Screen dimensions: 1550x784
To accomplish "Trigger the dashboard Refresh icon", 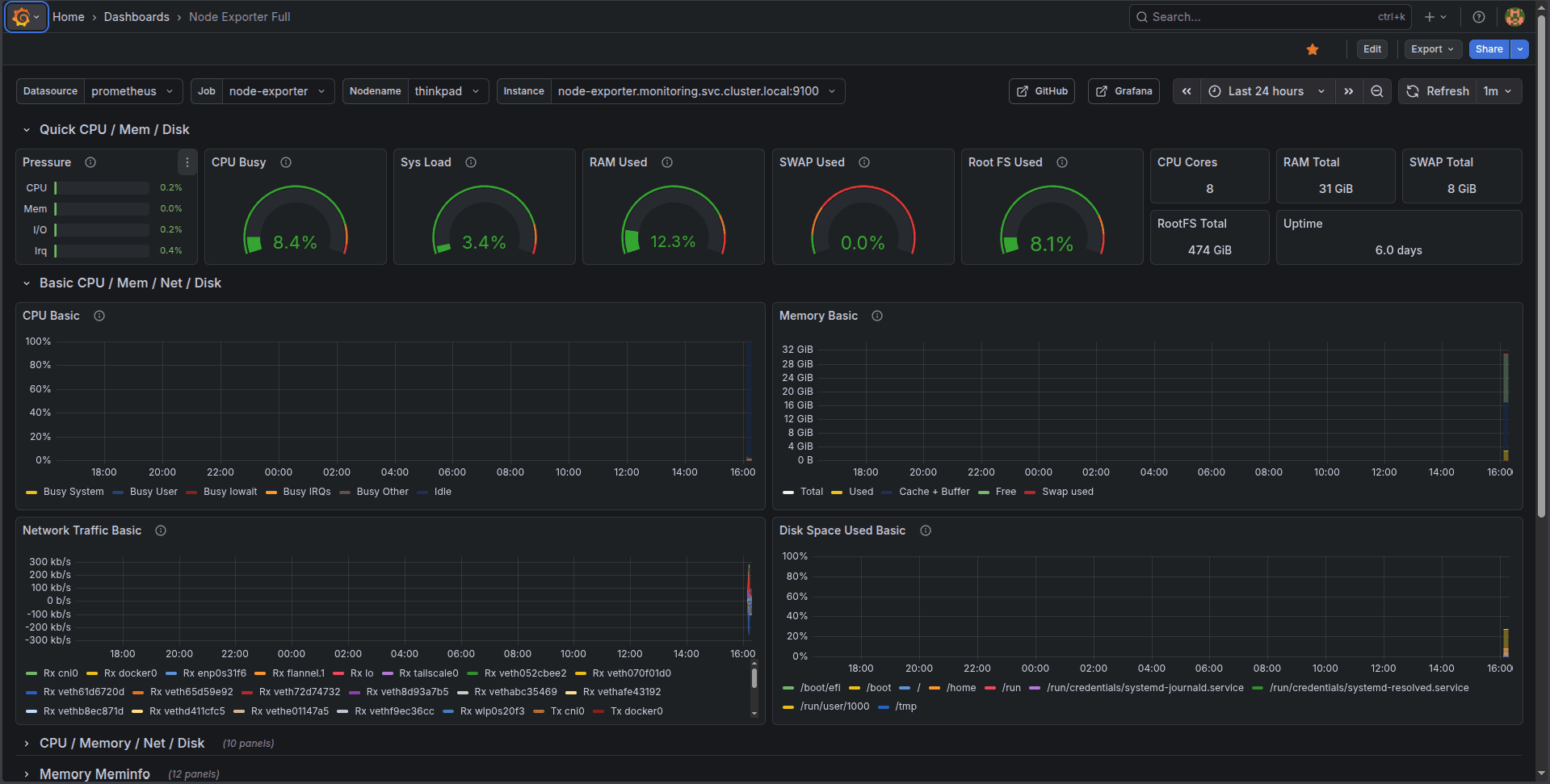I will pyautogui.click(x=1411, y=91).
